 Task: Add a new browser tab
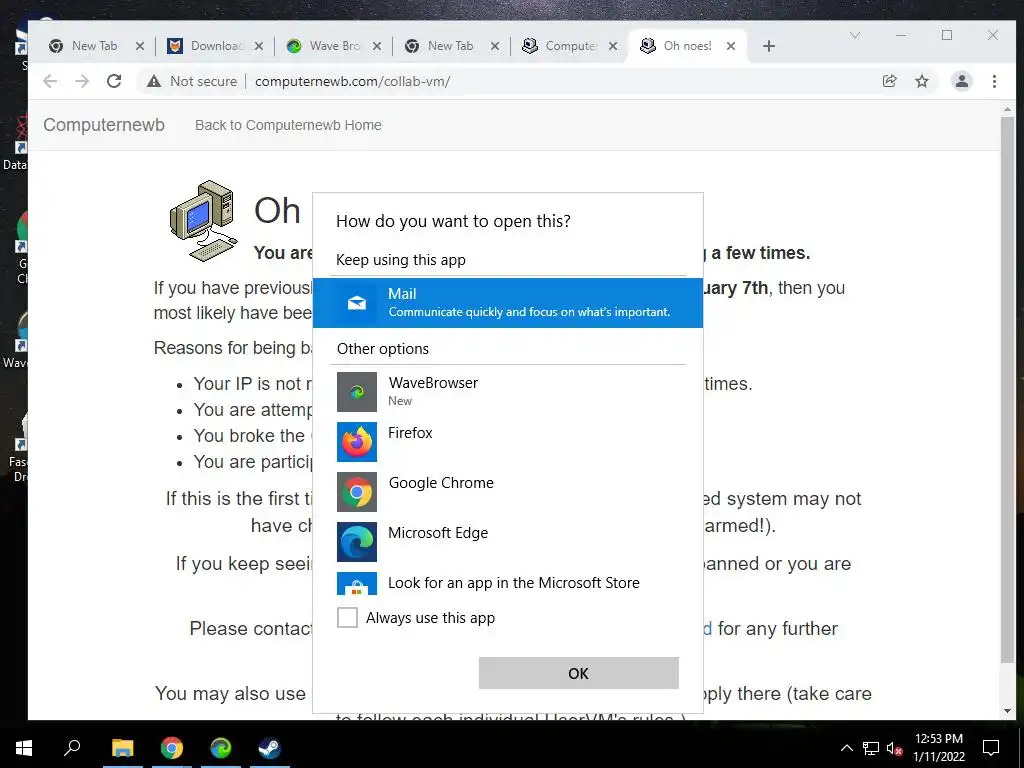(769, 46)
